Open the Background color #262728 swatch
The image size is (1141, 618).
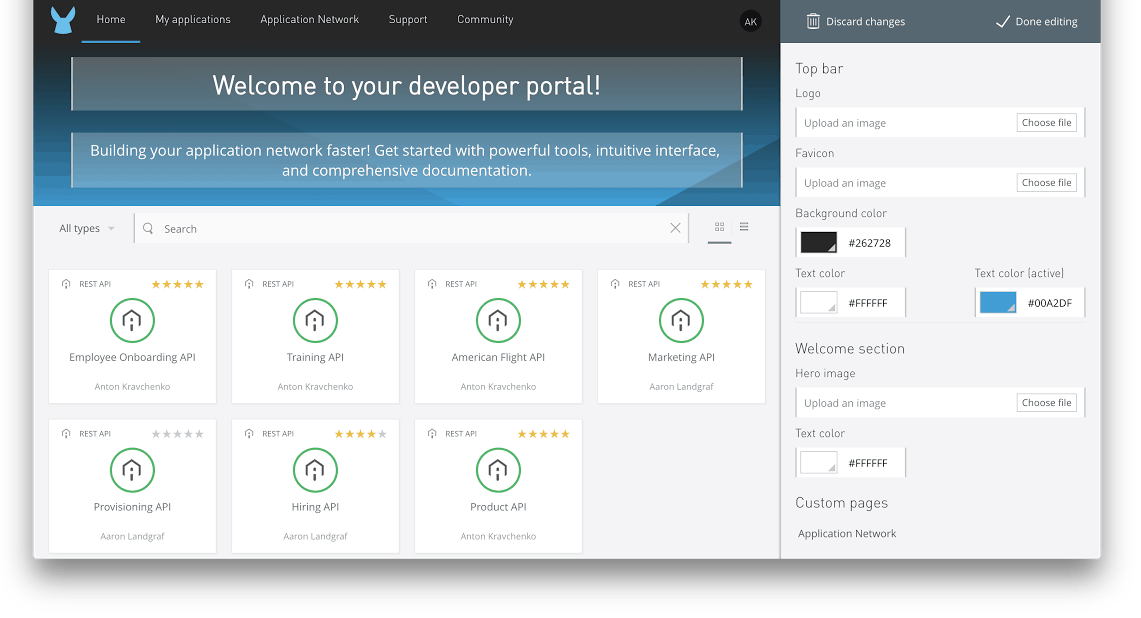(819, 242)
